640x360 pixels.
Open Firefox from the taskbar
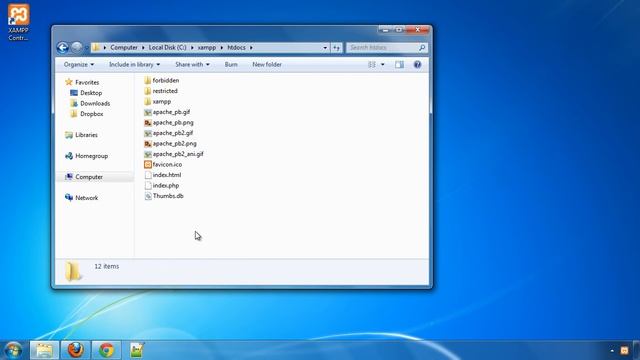pos(76,350)
